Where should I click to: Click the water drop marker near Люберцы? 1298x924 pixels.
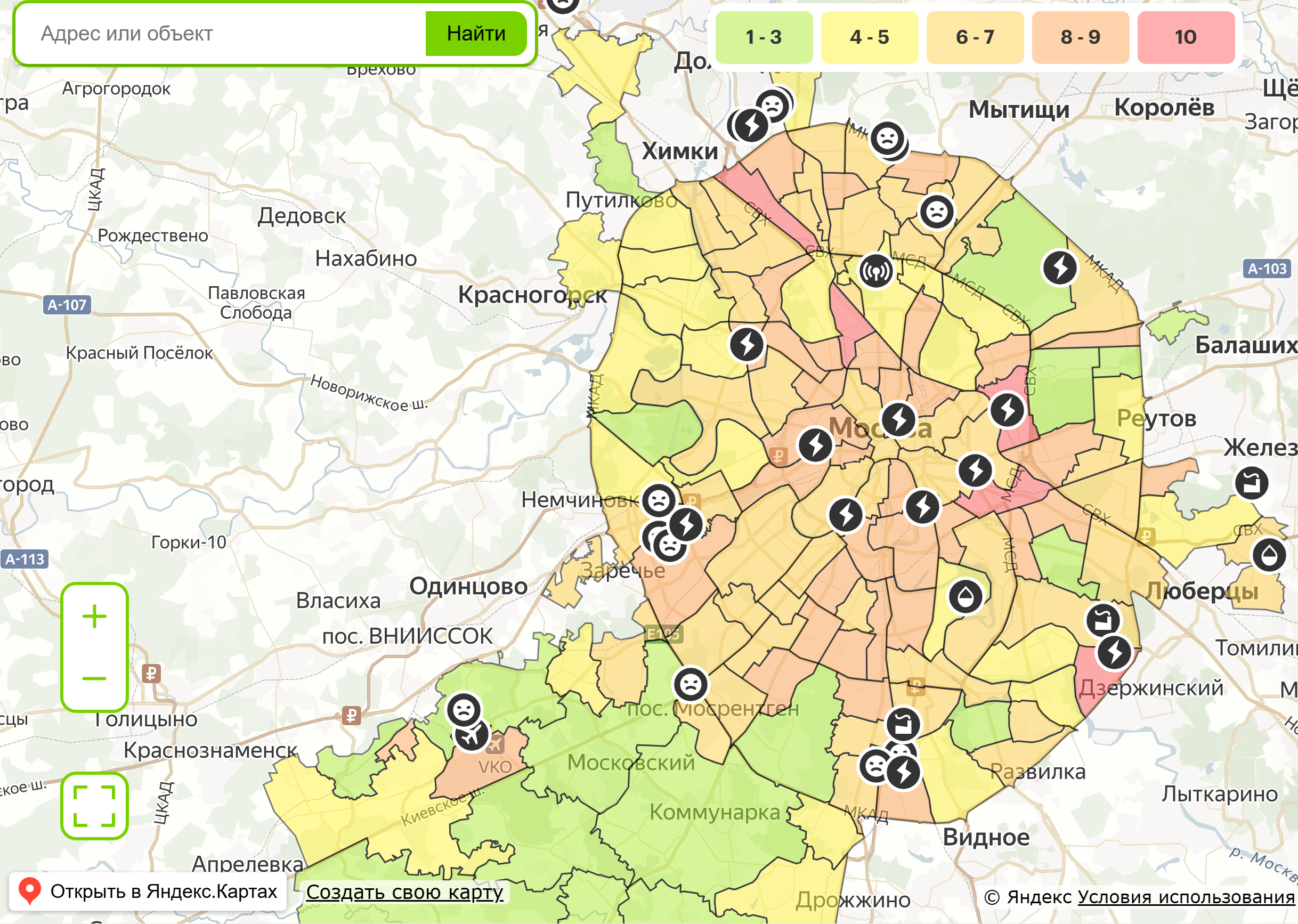1269,555
